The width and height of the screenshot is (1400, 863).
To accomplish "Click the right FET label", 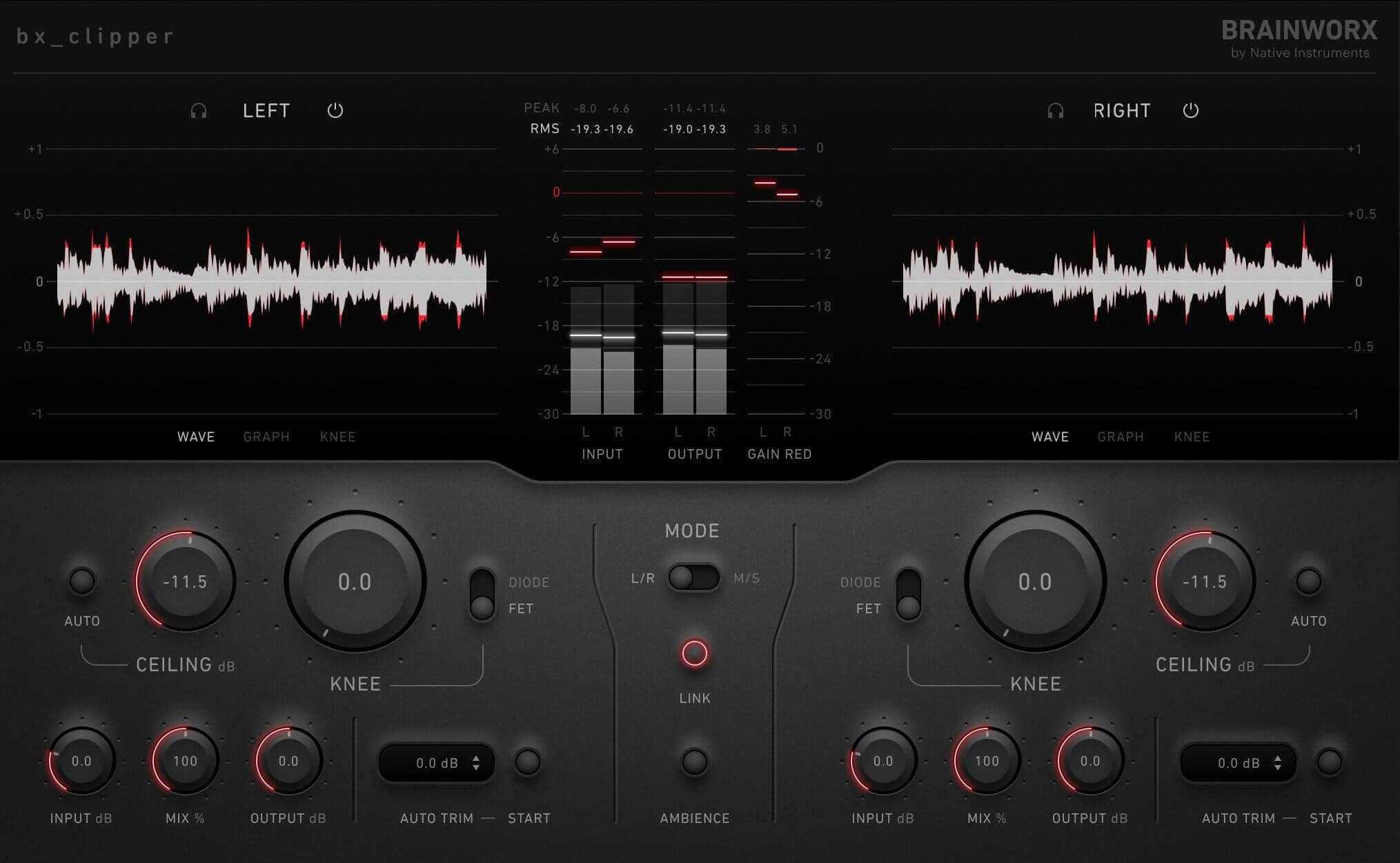I will pyautogui.click(x=869, y=608).
